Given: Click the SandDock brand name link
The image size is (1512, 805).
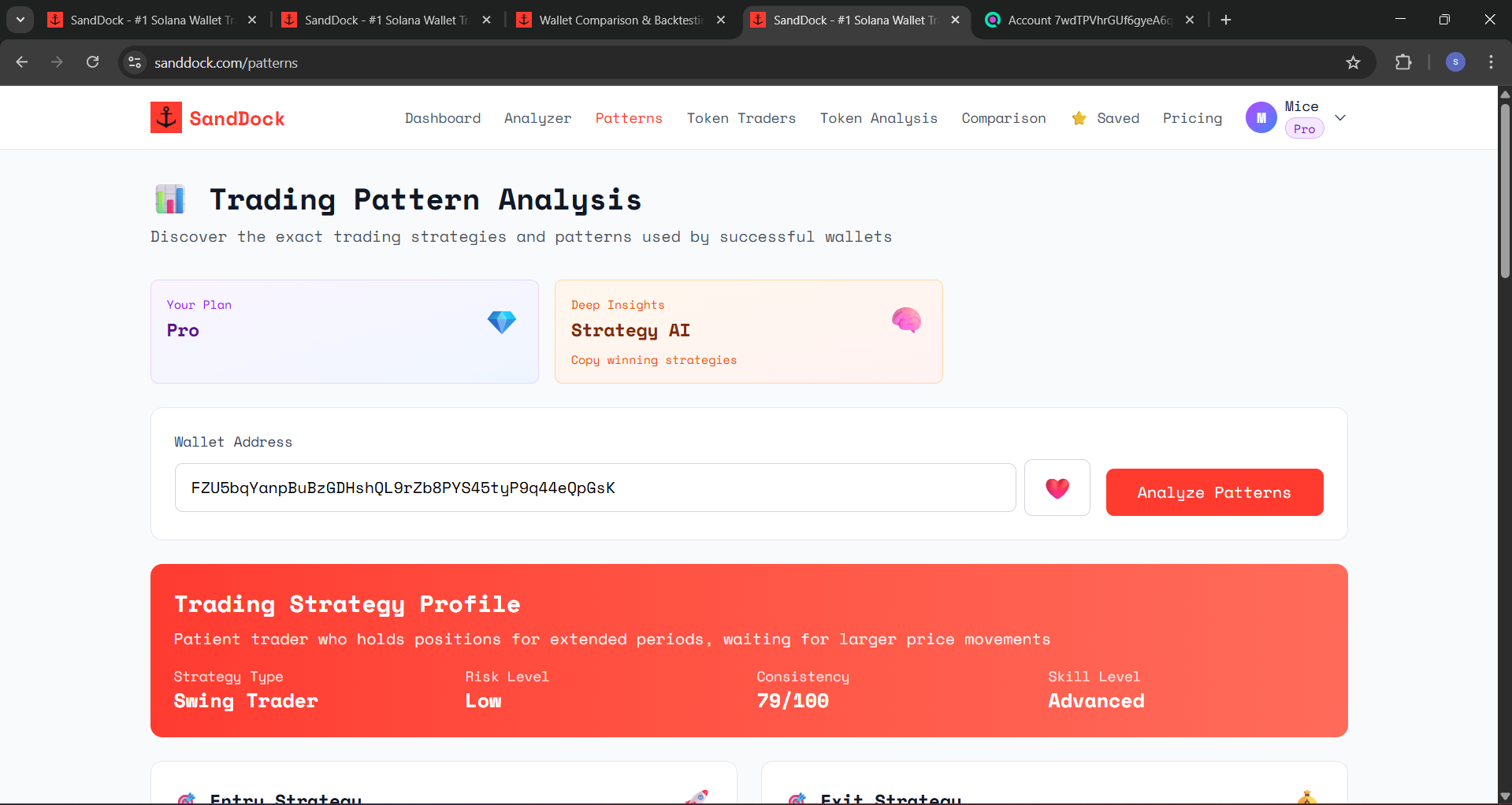Looking at the screenshot, I should 237,118.
